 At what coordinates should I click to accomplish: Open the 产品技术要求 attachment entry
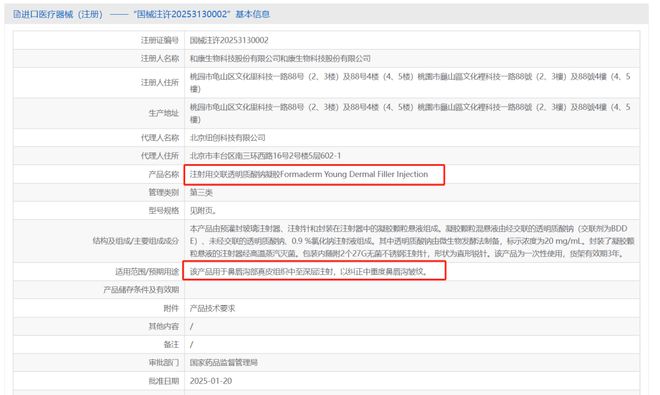(x=212, y=308)
